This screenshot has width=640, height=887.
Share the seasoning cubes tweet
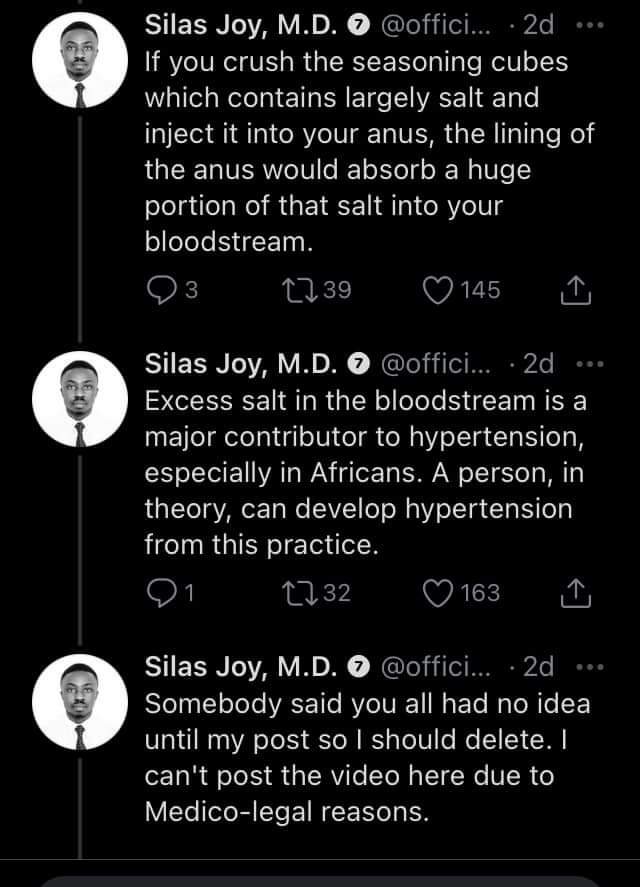point(577,290)
